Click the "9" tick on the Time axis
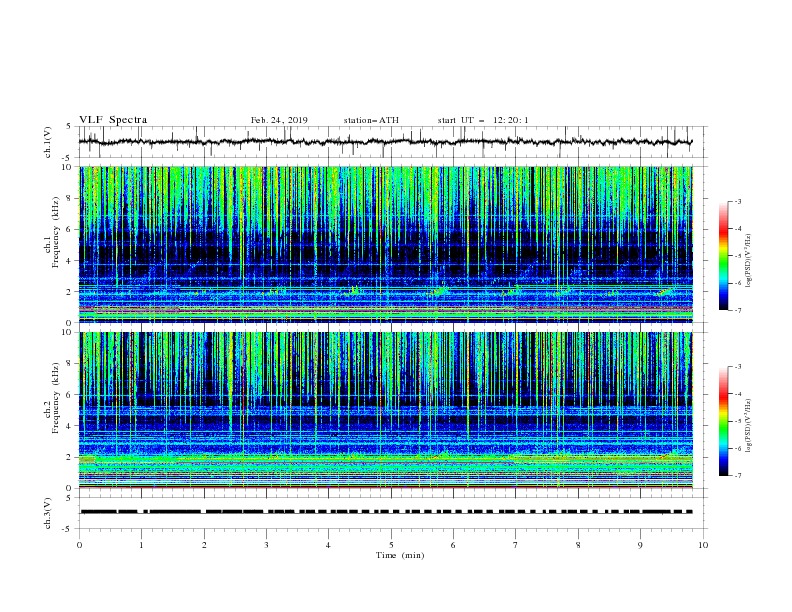This screenshot has height=612, width=792. 640,545
